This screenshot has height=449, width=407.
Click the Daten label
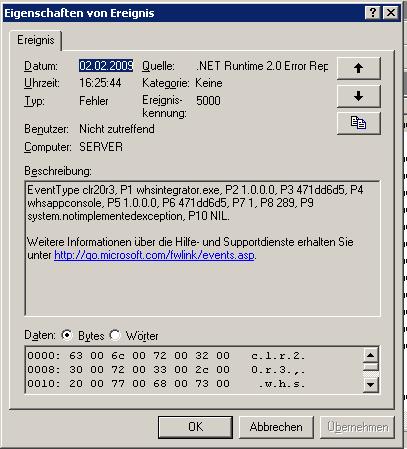40,335
